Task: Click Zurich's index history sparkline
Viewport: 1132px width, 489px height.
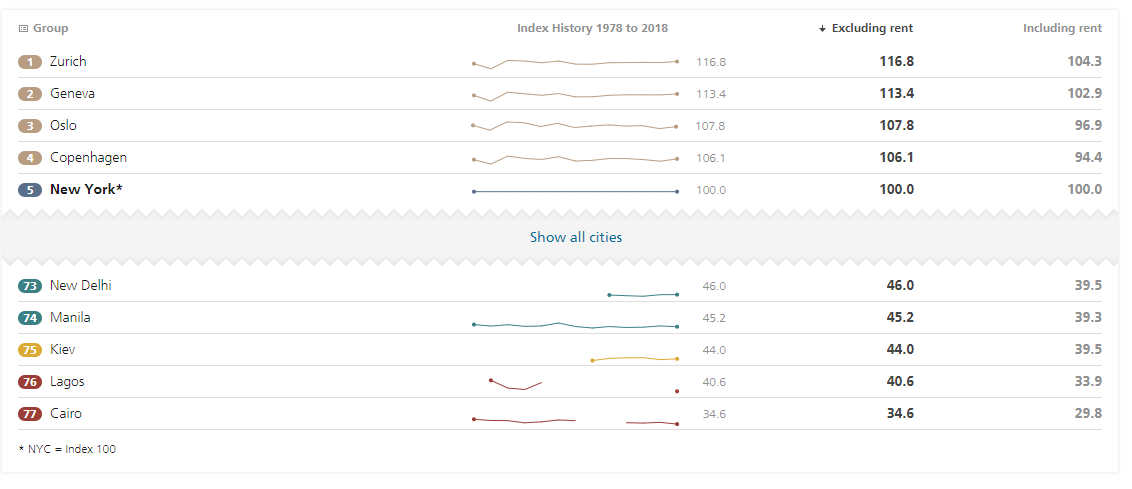Action: 575,63
